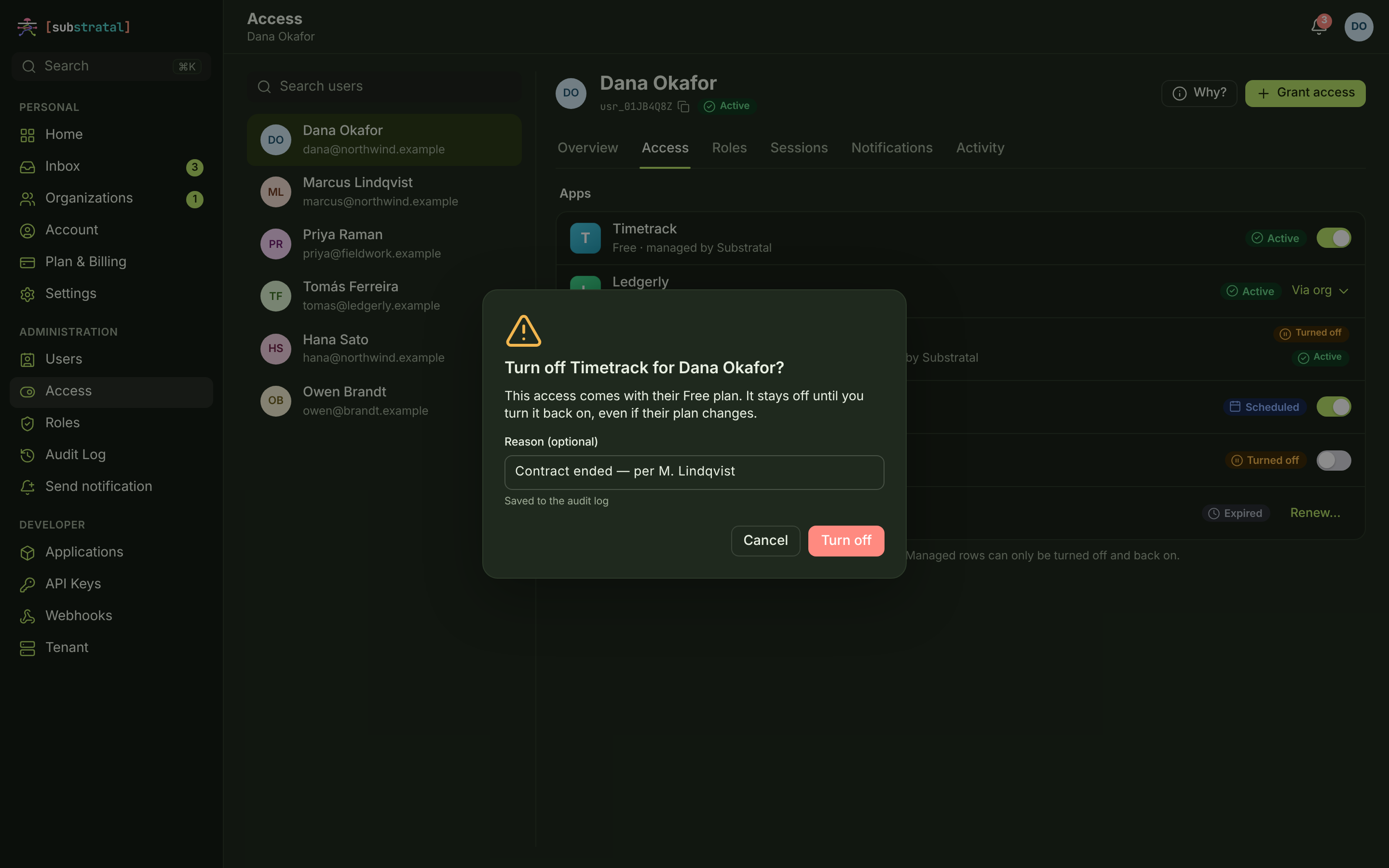The image size is (1389, 868).
Task: Click the Webhooks icon in sidebar
Action: click(27, 617)
